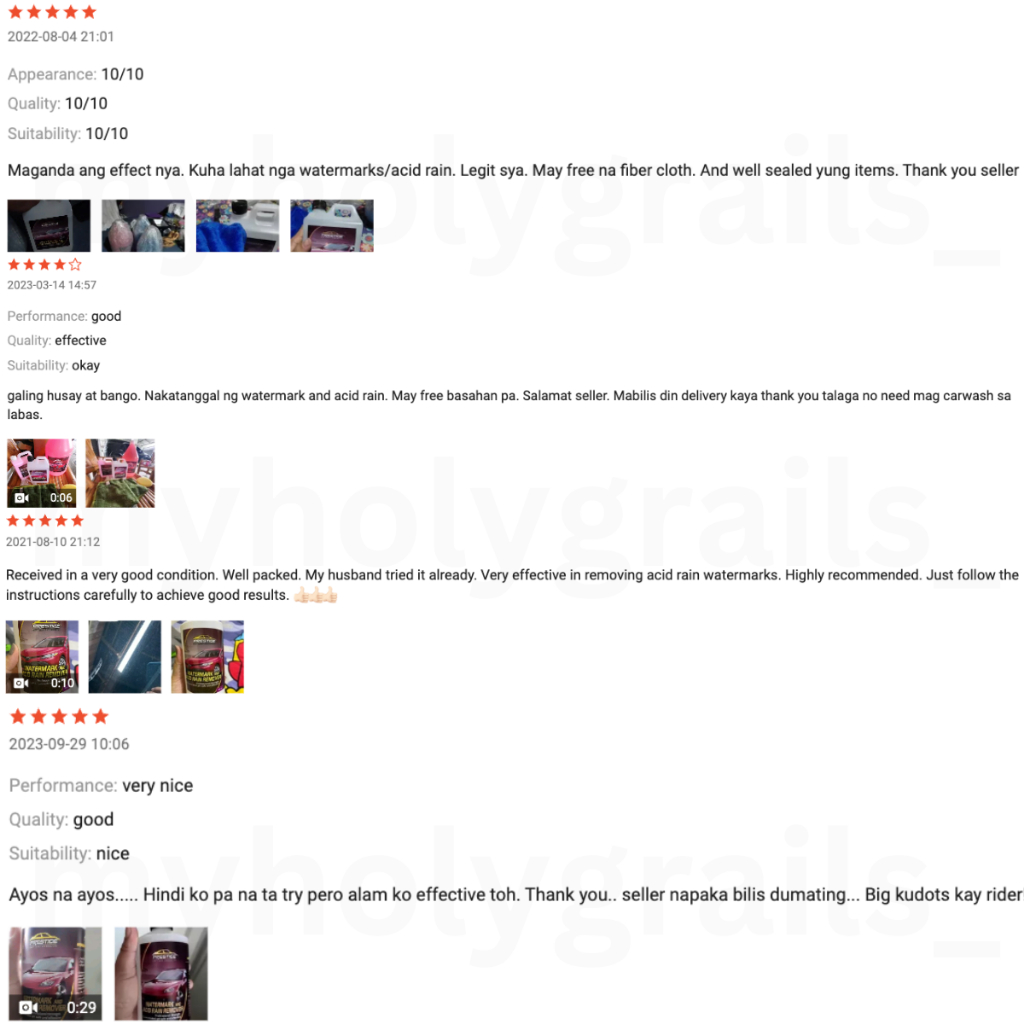The width and height of the screenshot is (1024, 1024).
Task: View blue microfiber cloth photo thumbnail
Action: 238,225
